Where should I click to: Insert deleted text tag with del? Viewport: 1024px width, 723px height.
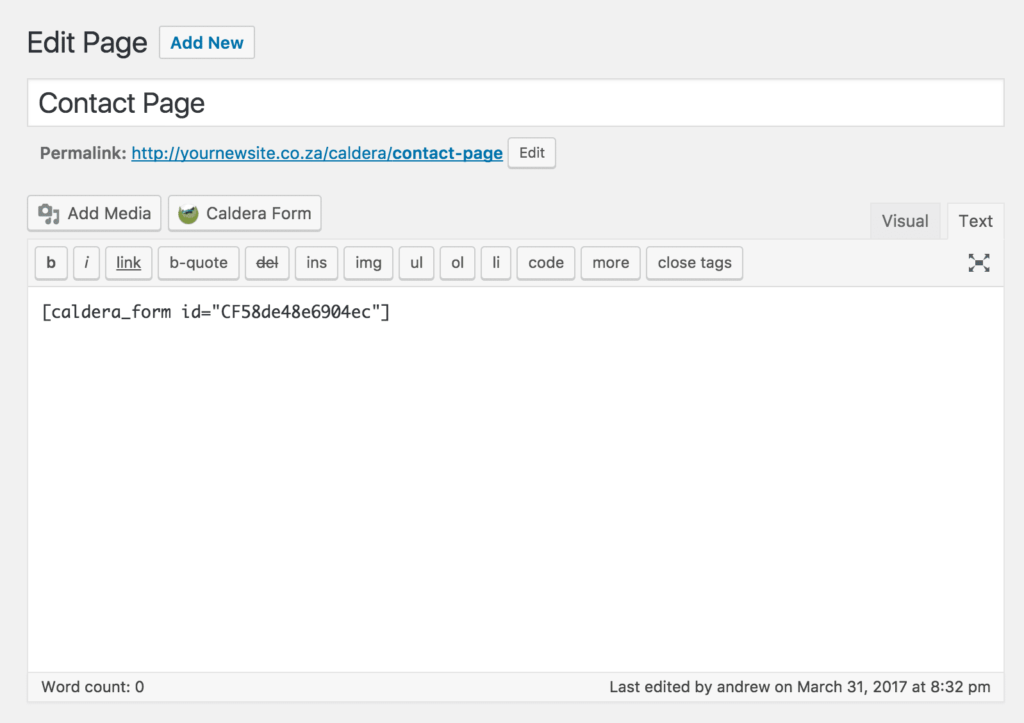[267, 263]
